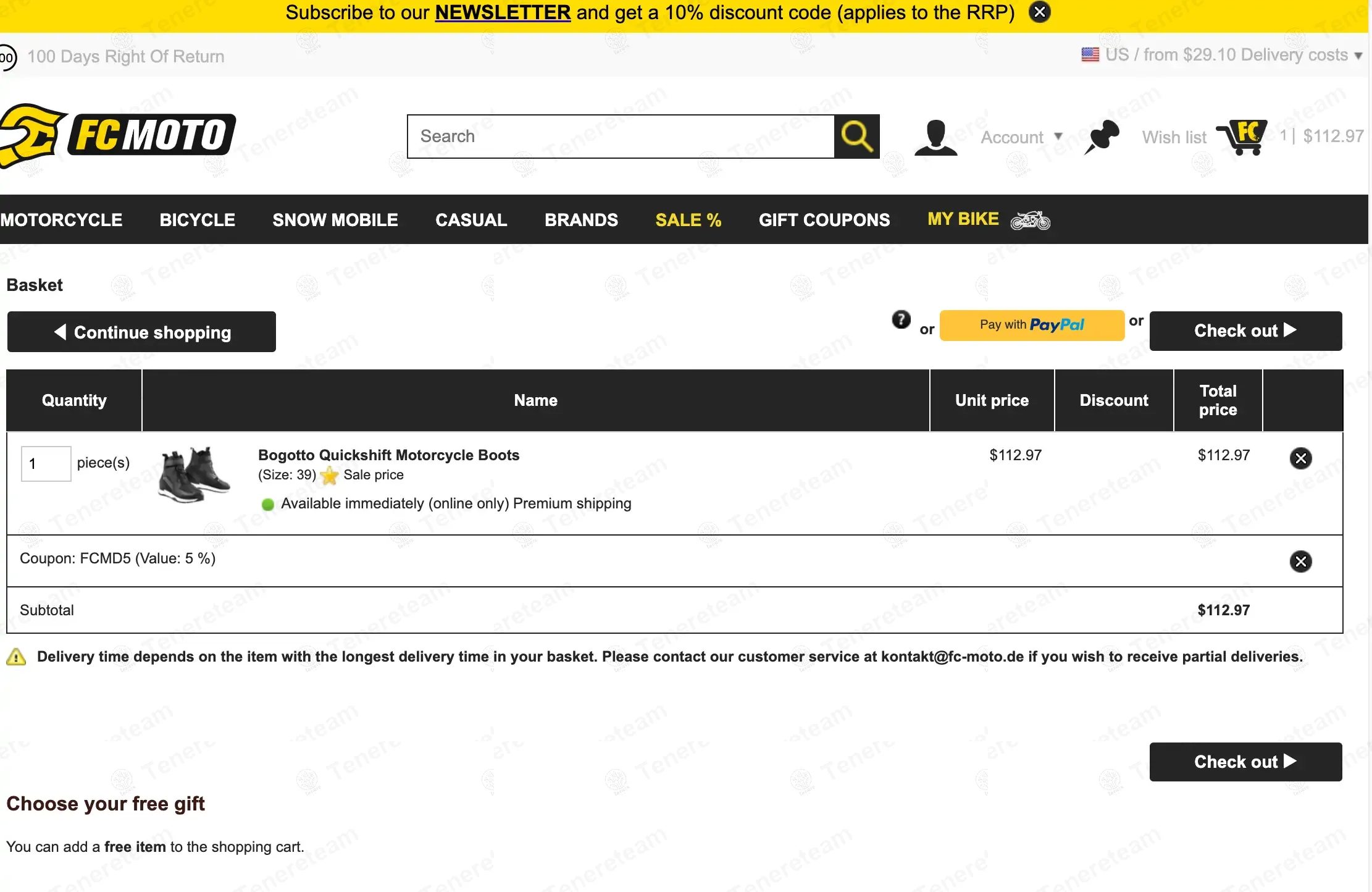Screen dimensions: 1372x892
Task: Click the Quantity column header
Action: [74, 400]
